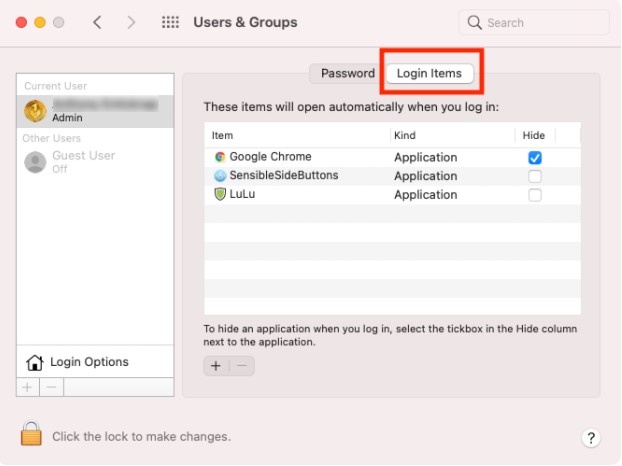The image size is (622, 466).
Task: Switch to the Password tab
Action: click(347, 73)
